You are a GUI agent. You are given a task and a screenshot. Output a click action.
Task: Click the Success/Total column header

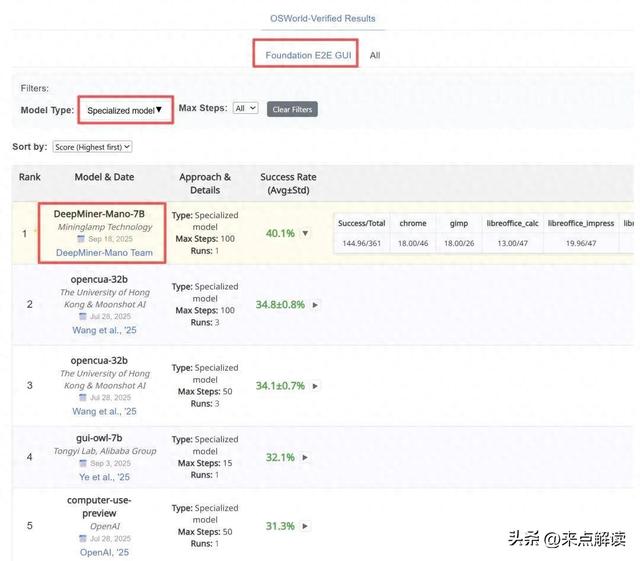[x=362, y=223]
